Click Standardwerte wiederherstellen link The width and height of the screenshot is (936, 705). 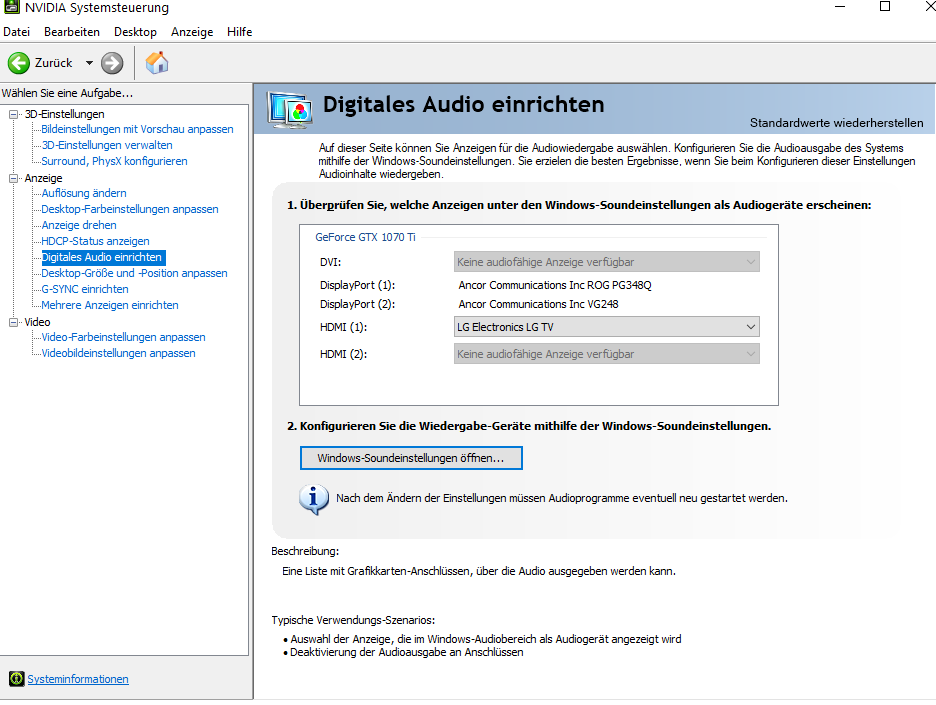tap(836, 123)
